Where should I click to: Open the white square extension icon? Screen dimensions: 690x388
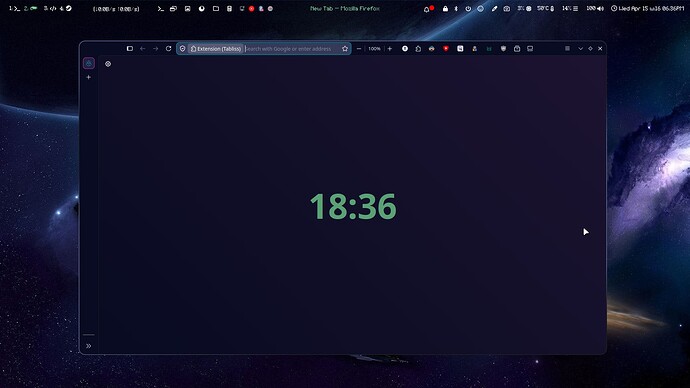pos(460,48)
